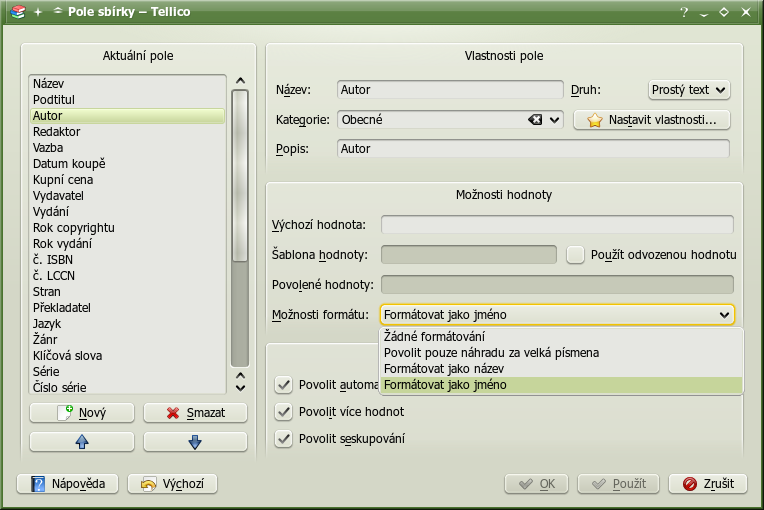Choose Formátovat jako jméno in list
764x510 pixels.
(x=561, y=385)
